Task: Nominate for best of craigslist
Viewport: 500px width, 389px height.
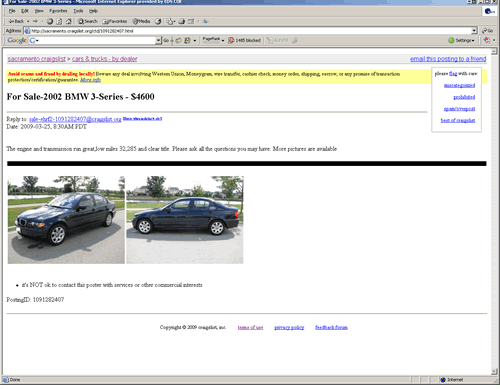Action: click(x=458, y=120)
